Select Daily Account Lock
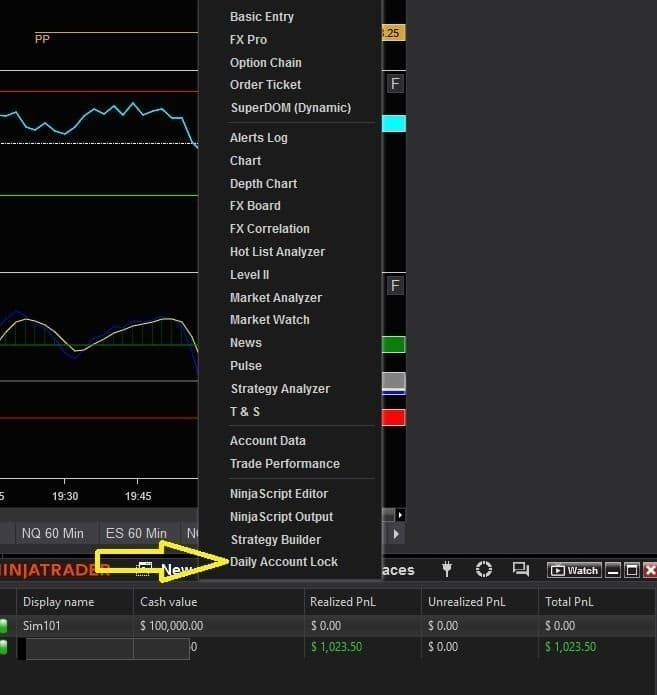Image resolution: width=657 pixels, height=695 pixels. (284, 562)
